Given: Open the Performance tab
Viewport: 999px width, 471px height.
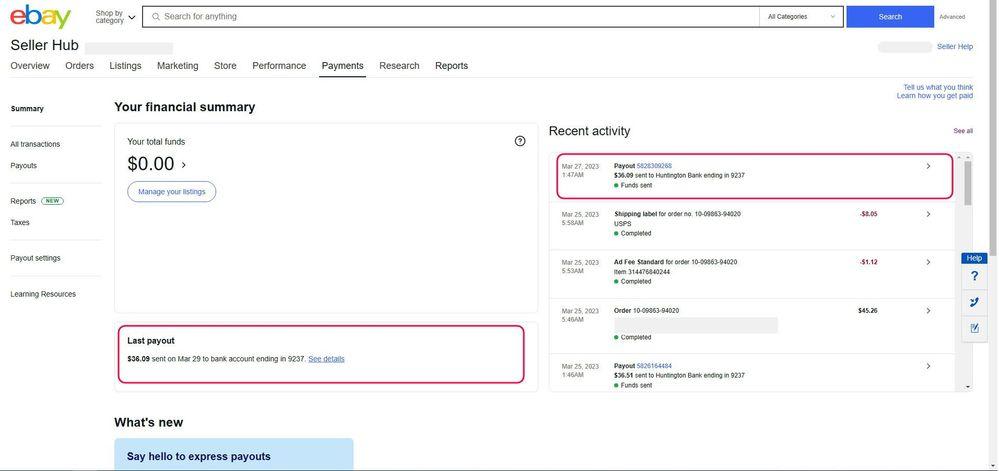Looking at the screenshot, I should pyautogui.click(x=279, y=66).
